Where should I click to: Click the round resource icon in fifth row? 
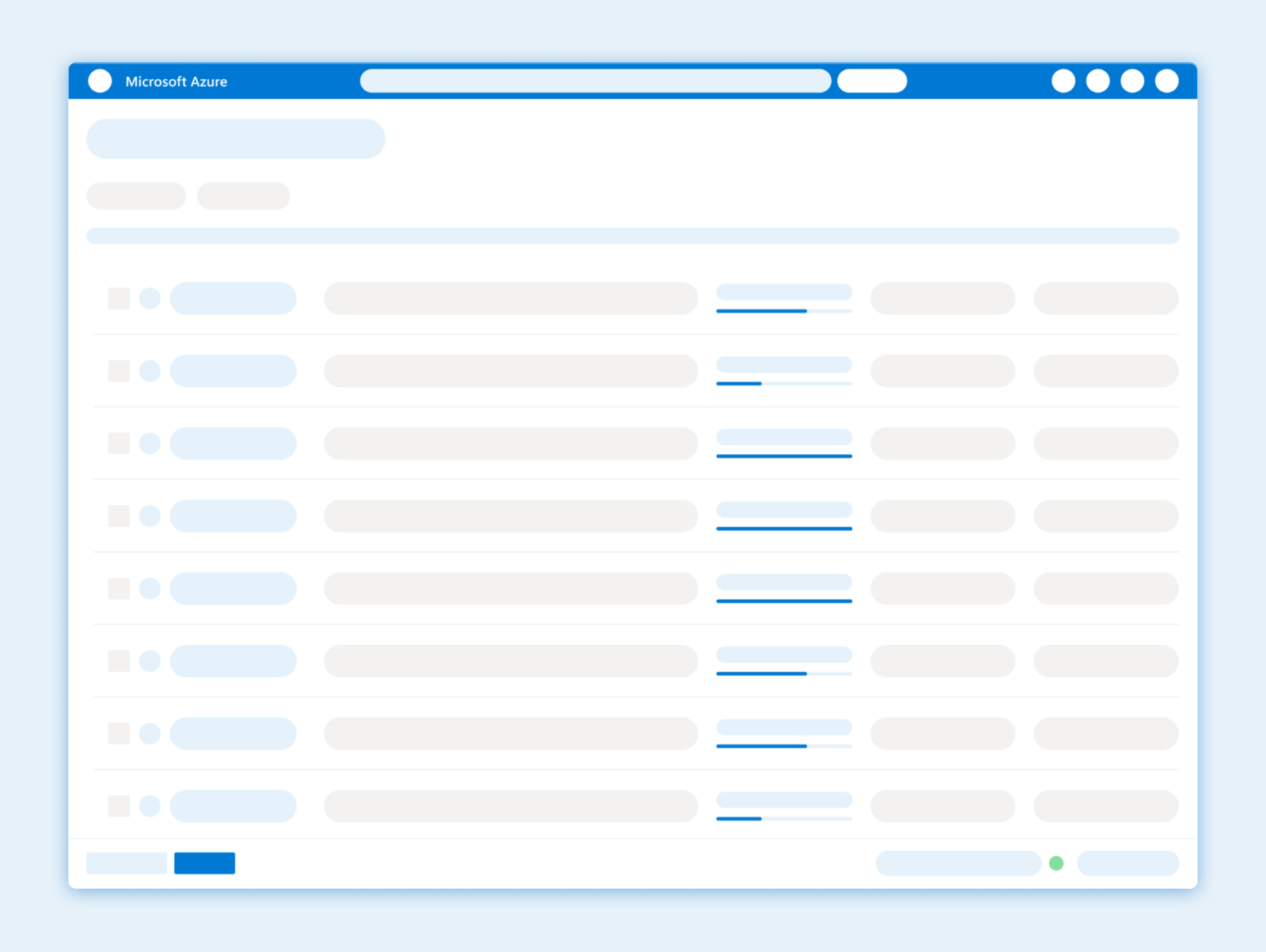[150, 589]
